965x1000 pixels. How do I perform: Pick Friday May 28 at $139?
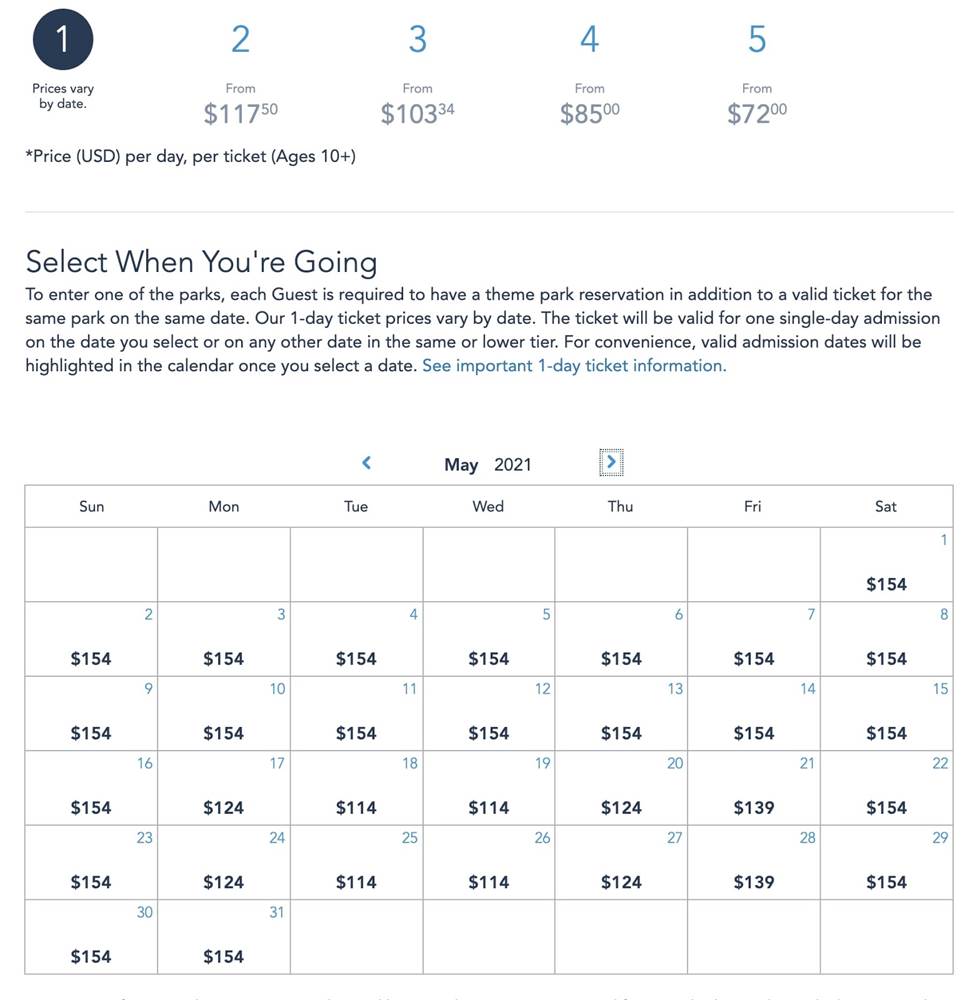[753, 862]
